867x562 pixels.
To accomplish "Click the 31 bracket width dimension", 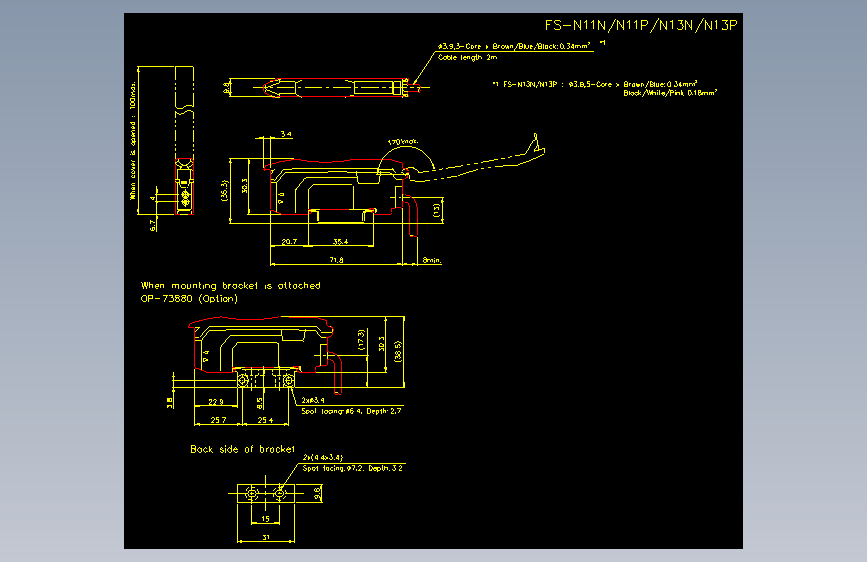I will [x=266, y=537].
